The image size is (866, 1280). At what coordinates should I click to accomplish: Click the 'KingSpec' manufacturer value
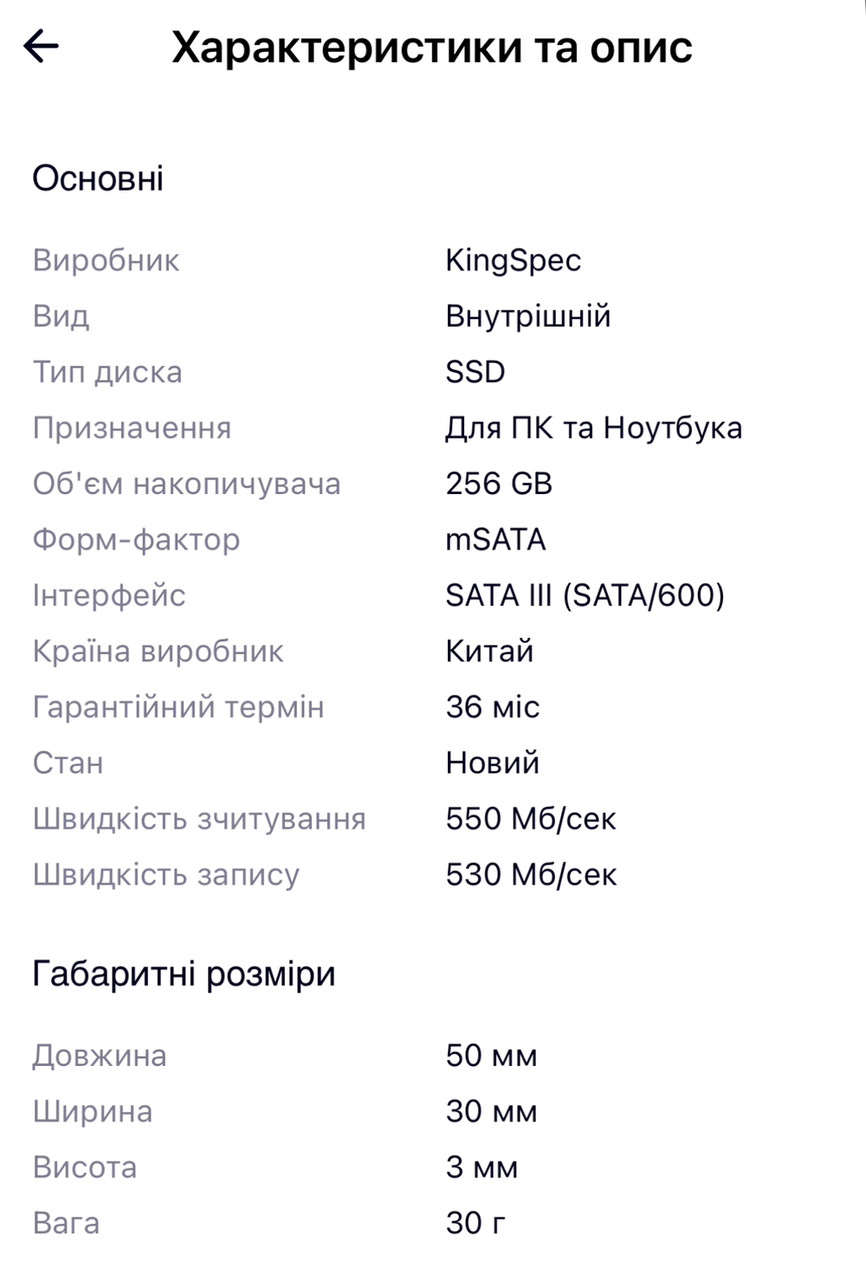pos(513,261)
